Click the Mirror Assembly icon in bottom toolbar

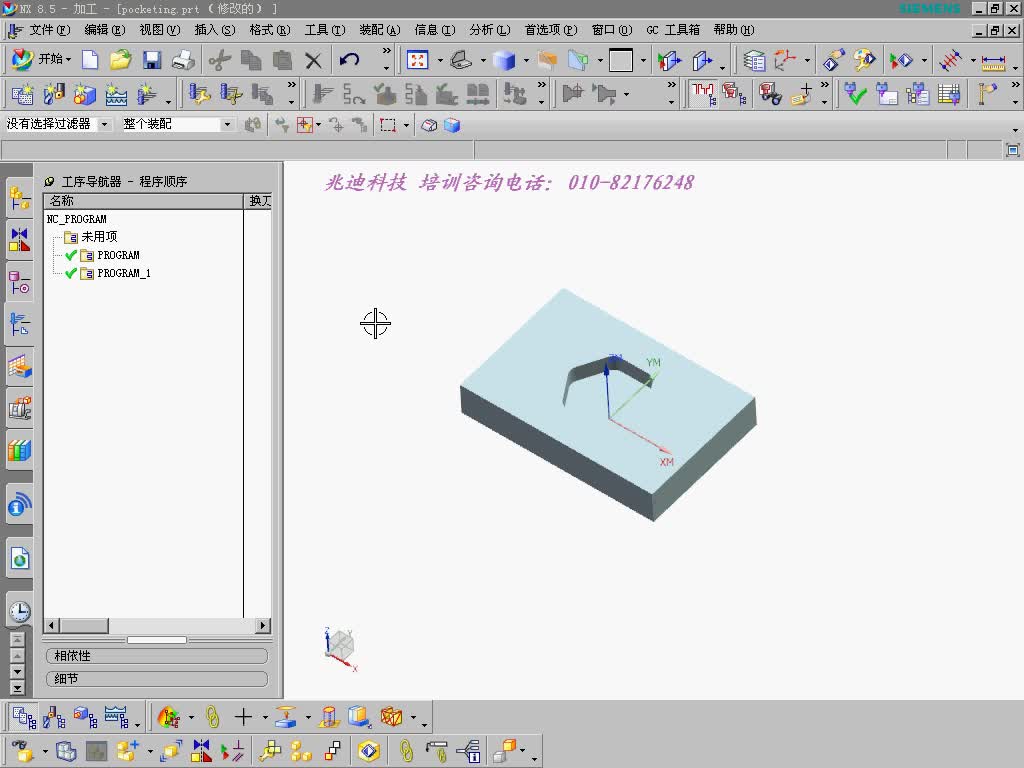[x=201, y=751]
